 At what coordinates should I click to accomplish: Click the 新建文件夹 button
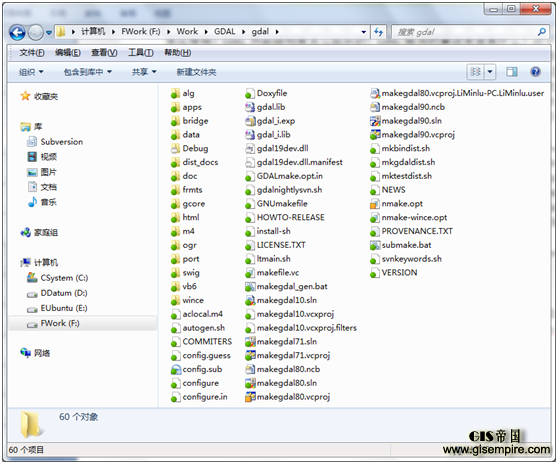pos(196,72)
